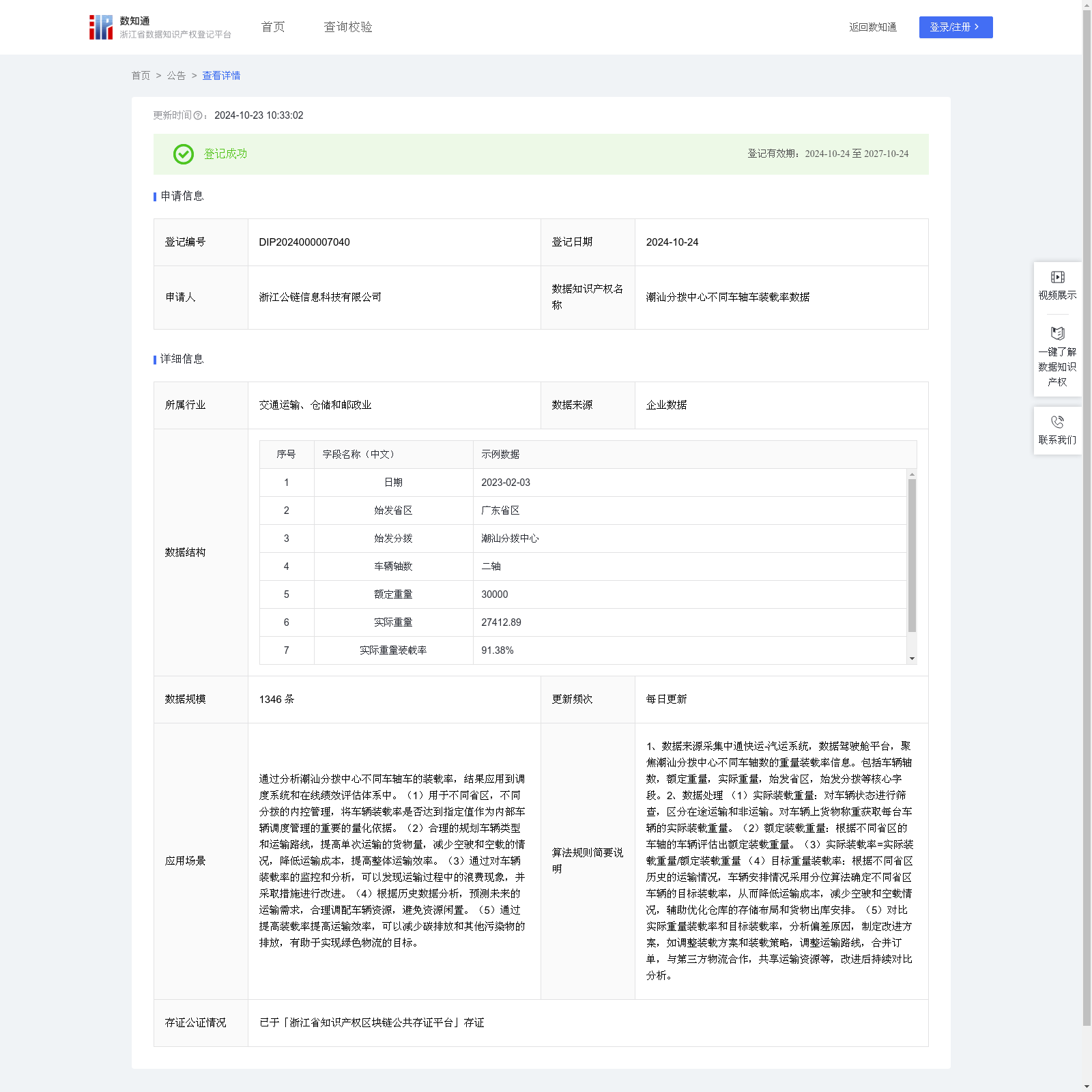Click the 返回数知通 link
This screenshot has height=1092, width=1092.
point(872,27)
